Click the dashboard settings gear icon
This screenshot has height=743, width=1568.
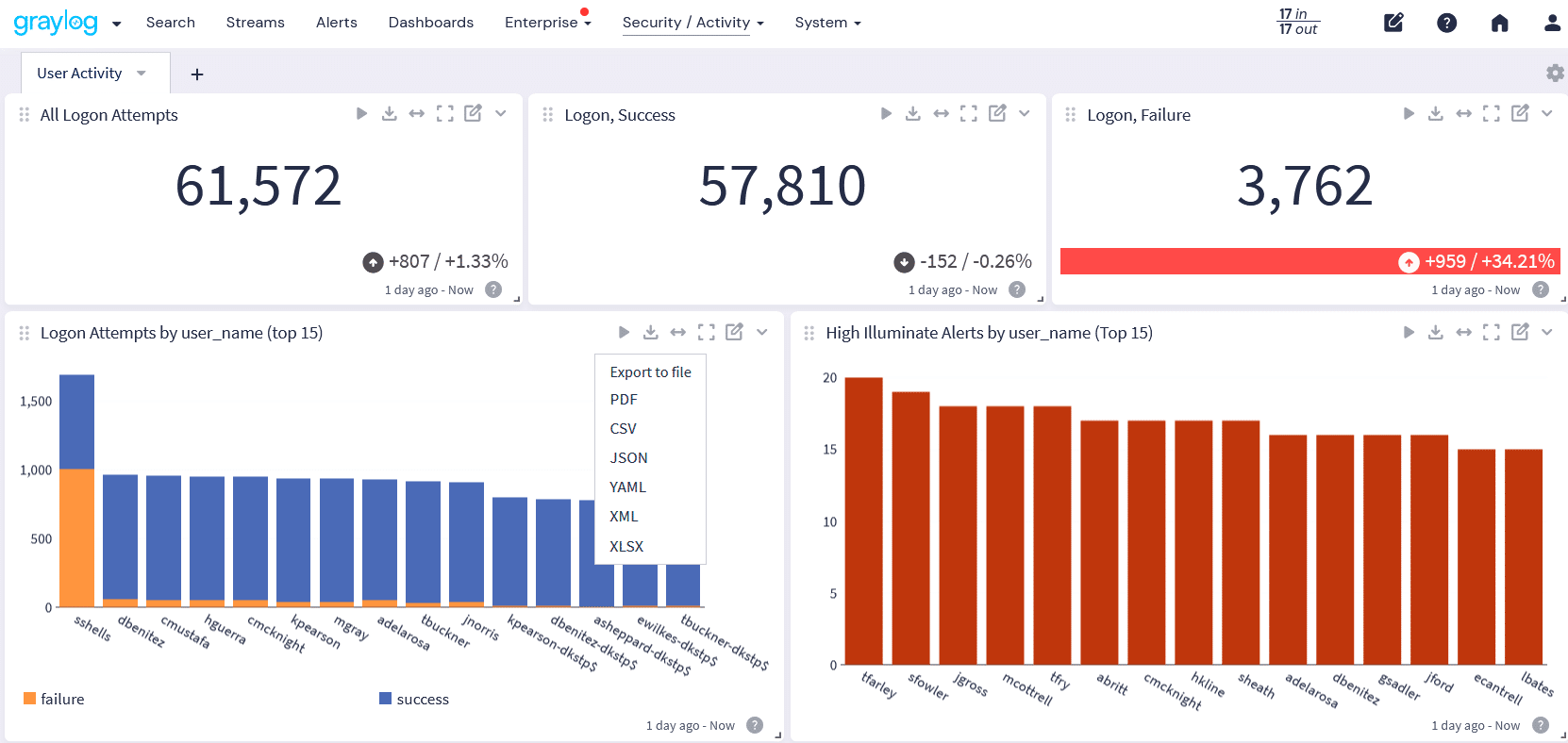[x=1555, y=73]
